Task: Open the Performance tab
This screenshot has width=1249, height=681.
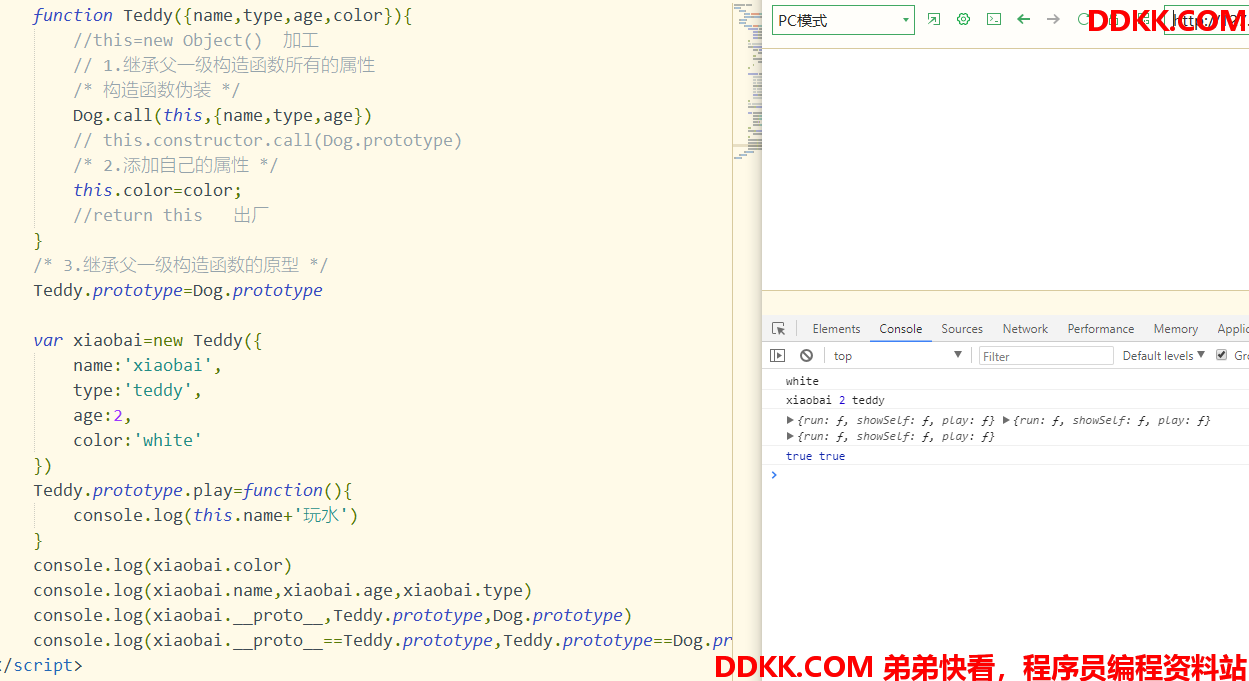Action: click(x=1100, y=329)
